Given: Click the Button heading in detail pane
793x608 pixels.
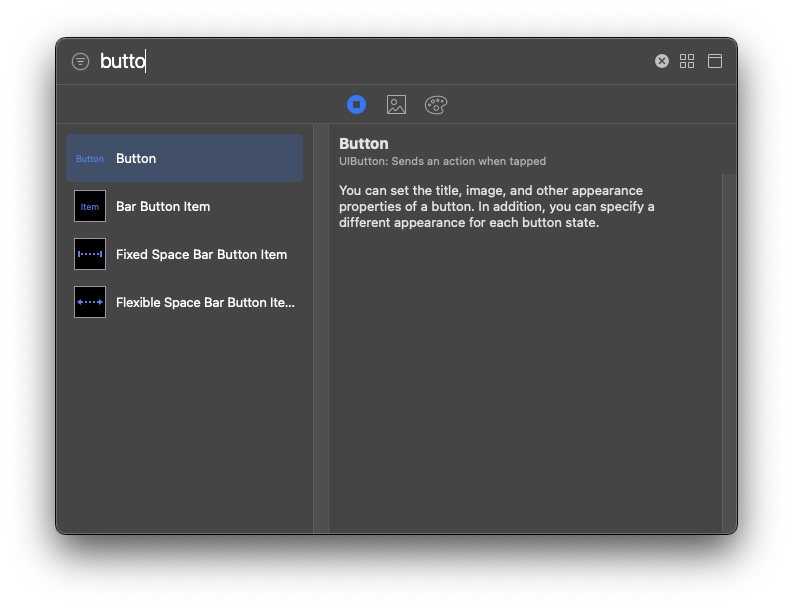Looking at the screenshot, I should [x=364, y=144].
